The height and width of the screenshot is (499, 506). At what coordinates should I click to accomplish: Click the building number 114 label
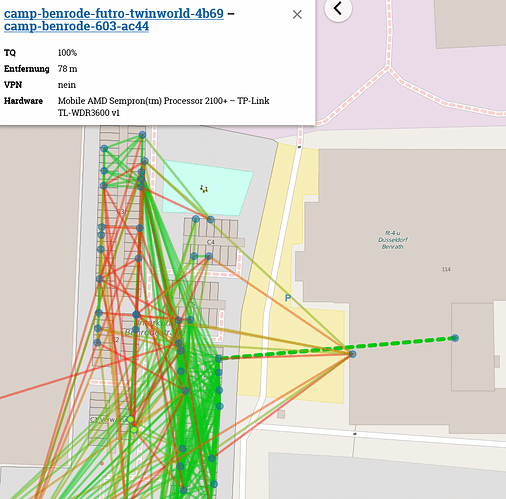(x=446, y=269)
